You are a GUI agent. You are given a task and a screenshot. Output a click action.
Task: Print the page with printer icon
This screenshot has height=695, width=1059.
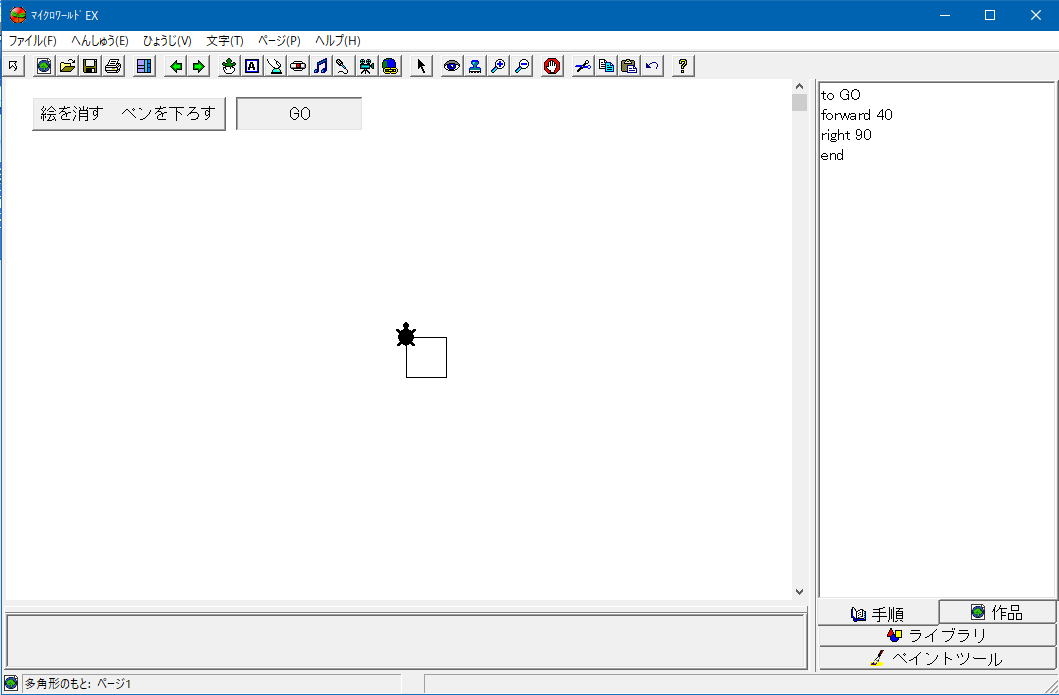[x=113, y=66]
